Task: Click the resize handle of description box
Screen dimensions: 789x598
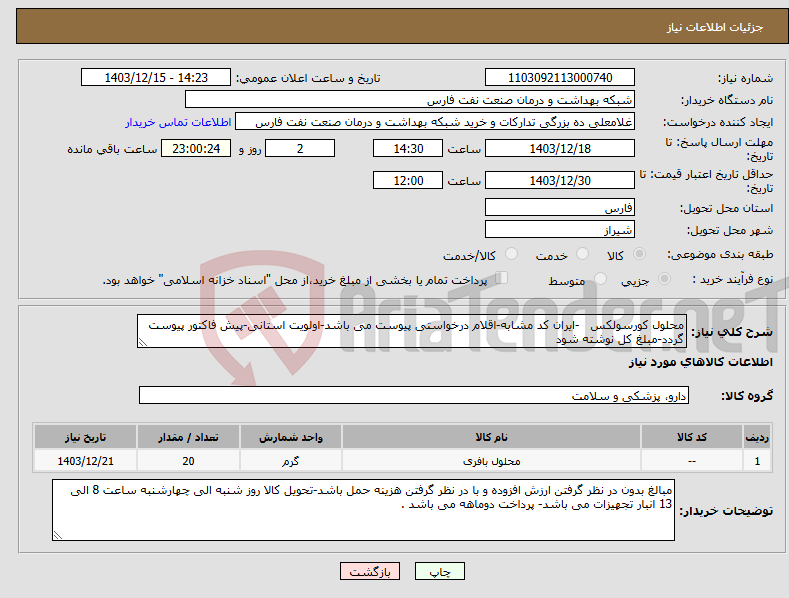Action: tap(143, 342)
